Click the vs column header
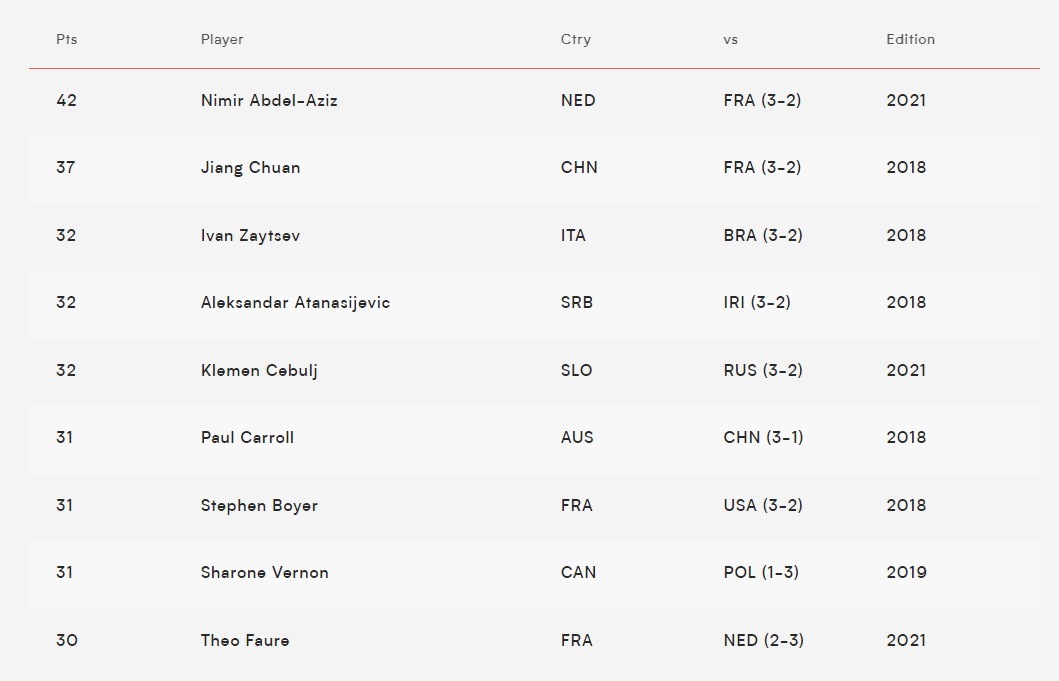This screenshot has height=681, width=1059. 730,40
